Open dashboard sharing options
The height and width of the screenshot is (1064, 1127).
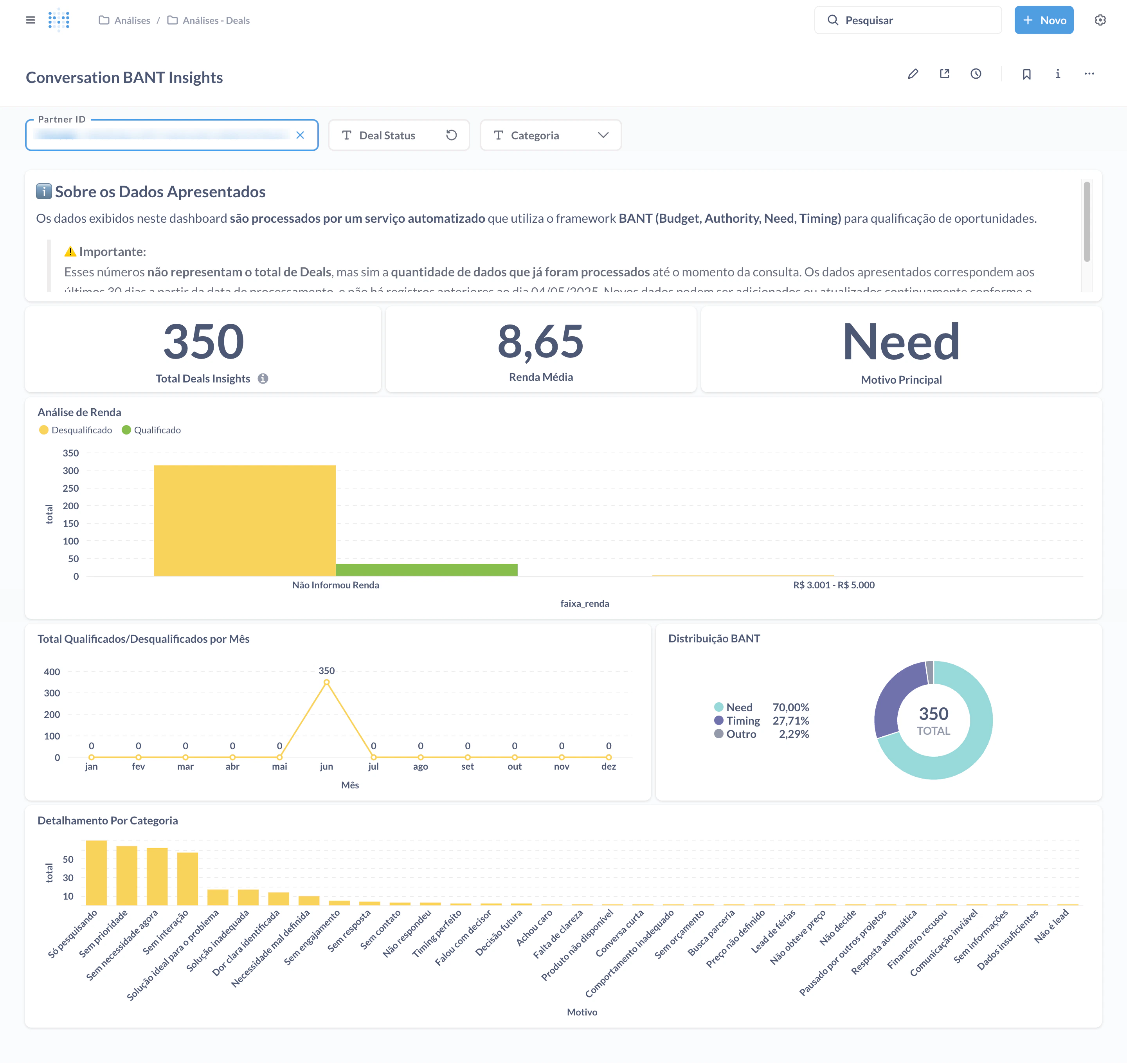(x=945, y=74)
